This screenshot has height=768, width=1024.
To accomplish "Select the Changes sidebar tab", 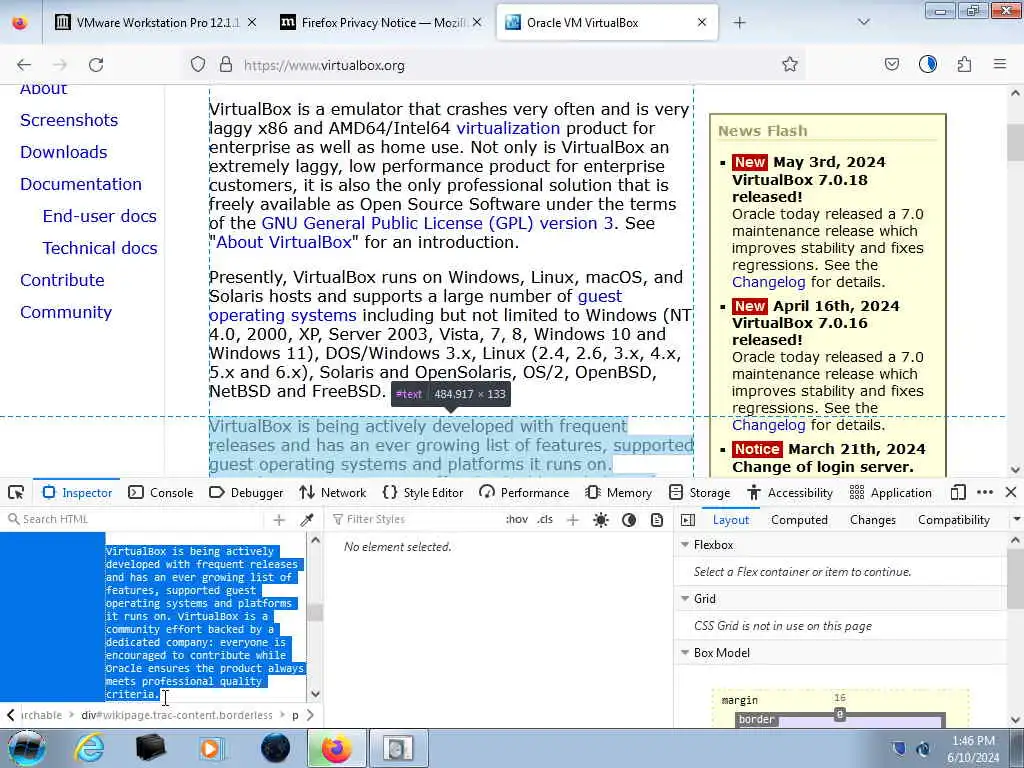I will [x=872, y=520].
